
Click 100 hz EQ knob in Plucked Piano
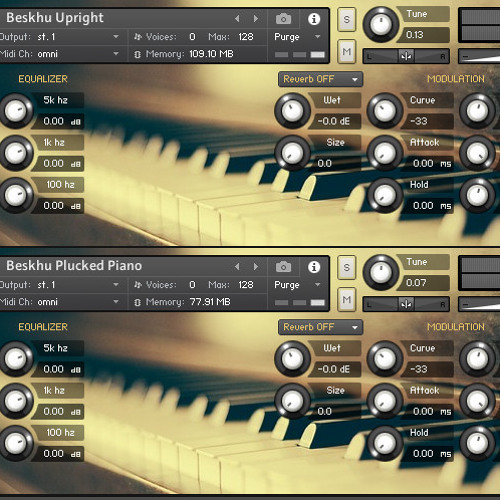click(15, 444)
